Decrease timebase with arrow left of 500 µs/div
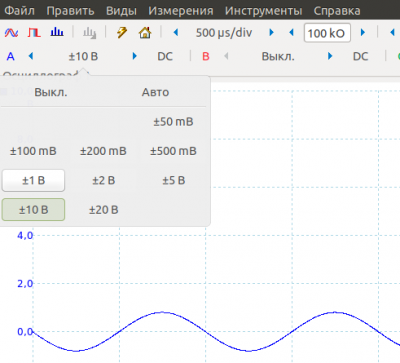This screenshot has width=400, height=363. 176,32
